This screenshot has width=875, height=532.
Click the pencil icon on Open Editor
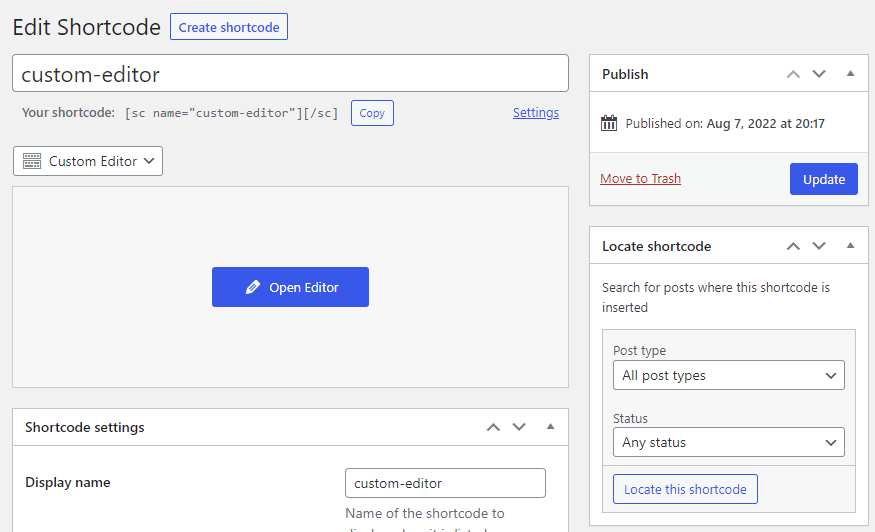[x=253, y=287]
